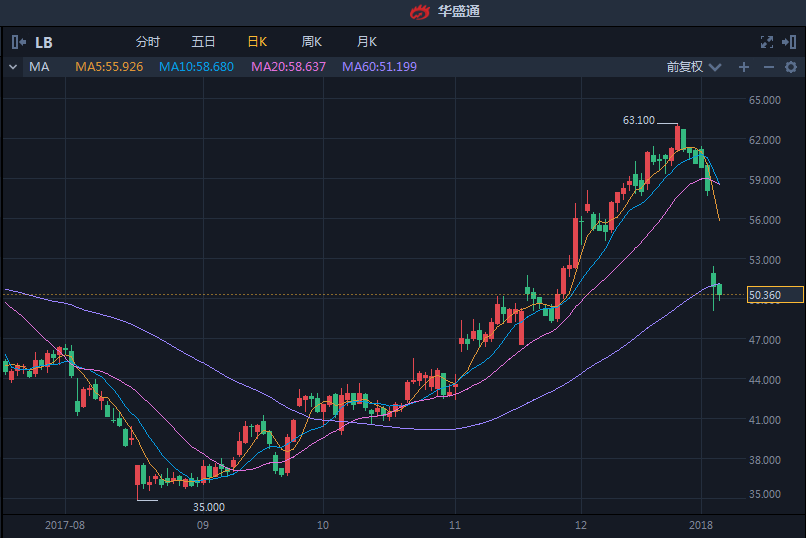Click the 华盛通 logo icon
The height and width of the screenshot is (538, 806).
click(420, 12)
